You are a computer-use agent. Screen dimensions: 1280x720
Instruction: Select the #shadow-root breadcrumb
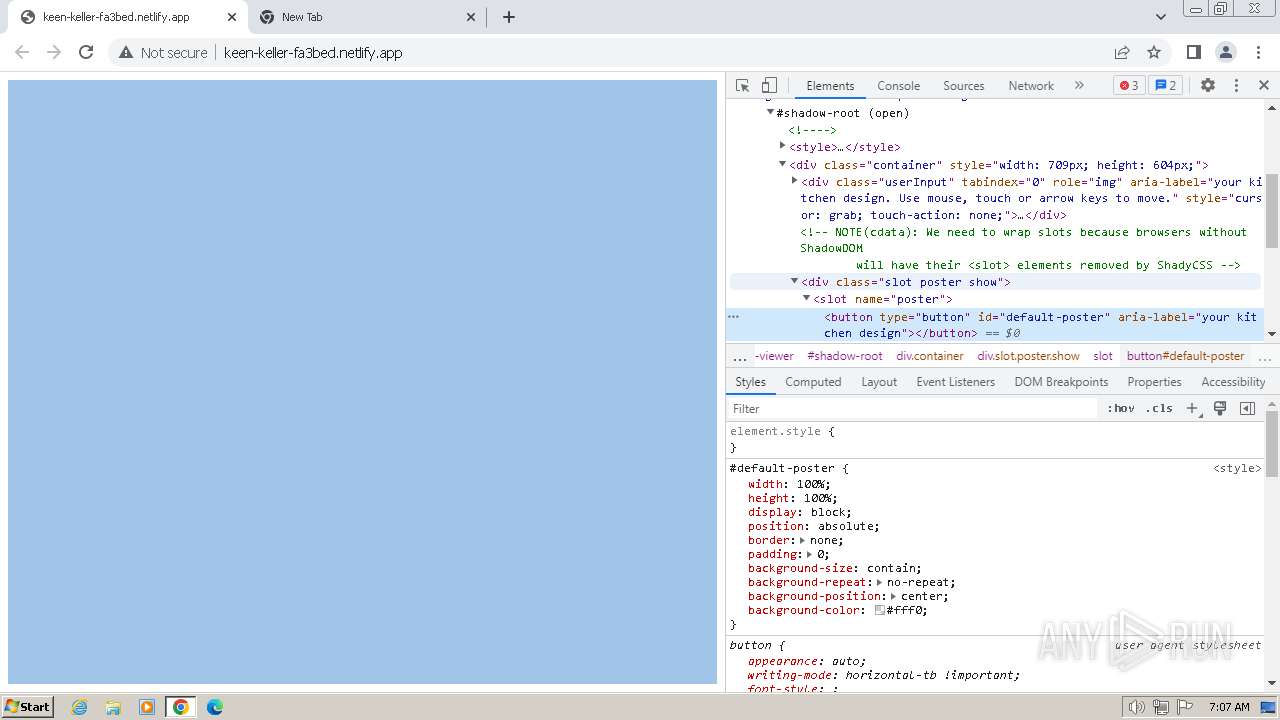[845, 356]
